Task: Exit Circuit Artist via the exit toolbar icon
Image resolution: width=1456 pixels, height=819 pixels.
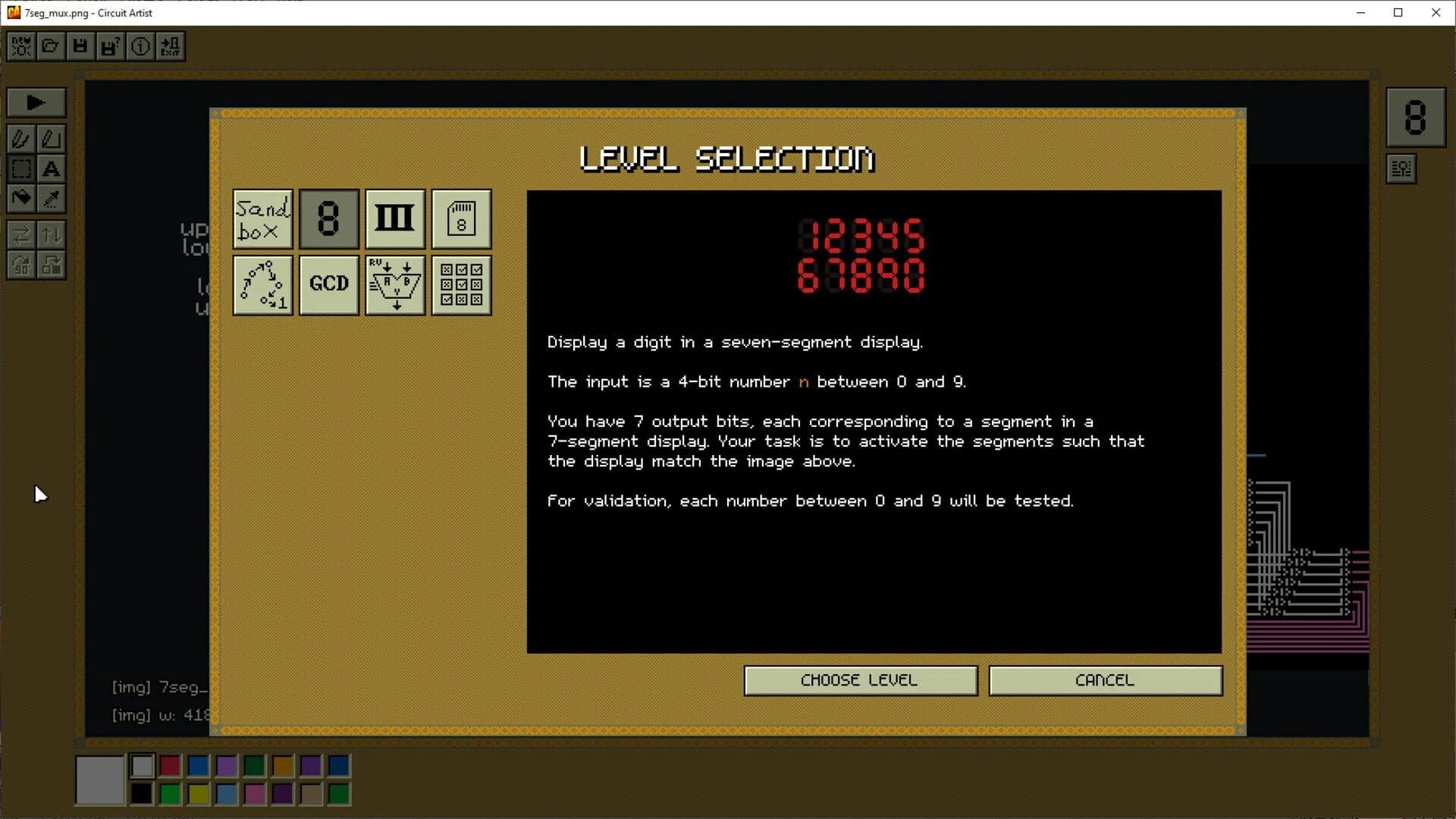Action: [171, 45]
